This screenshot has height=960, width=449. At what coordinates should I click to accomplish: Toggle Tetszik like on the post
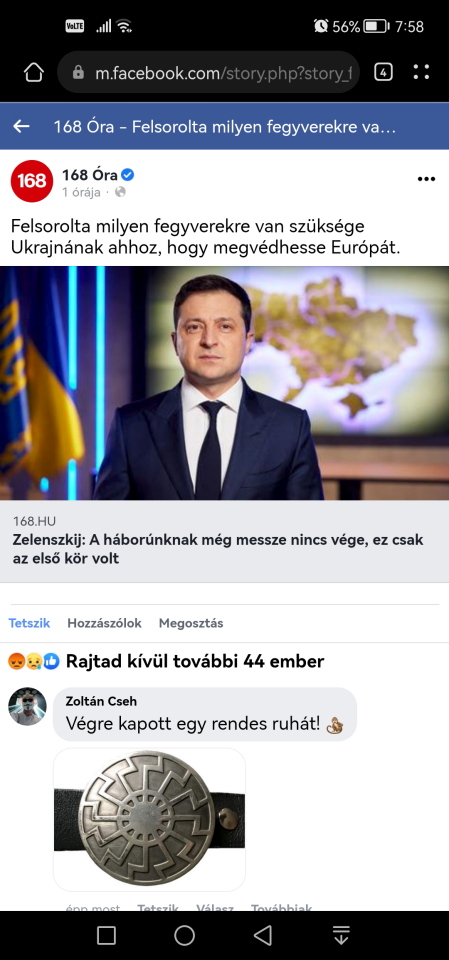(x=29, y=623)
